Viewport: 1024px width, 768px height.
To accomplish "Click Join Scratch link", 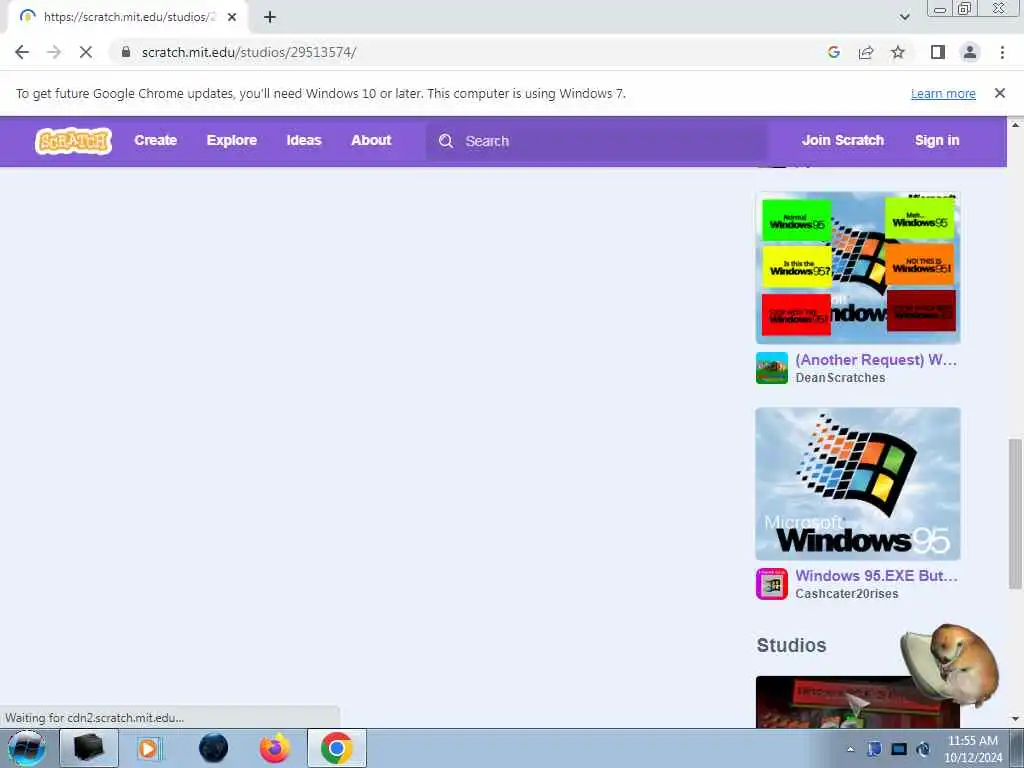I will coord(842,140).
